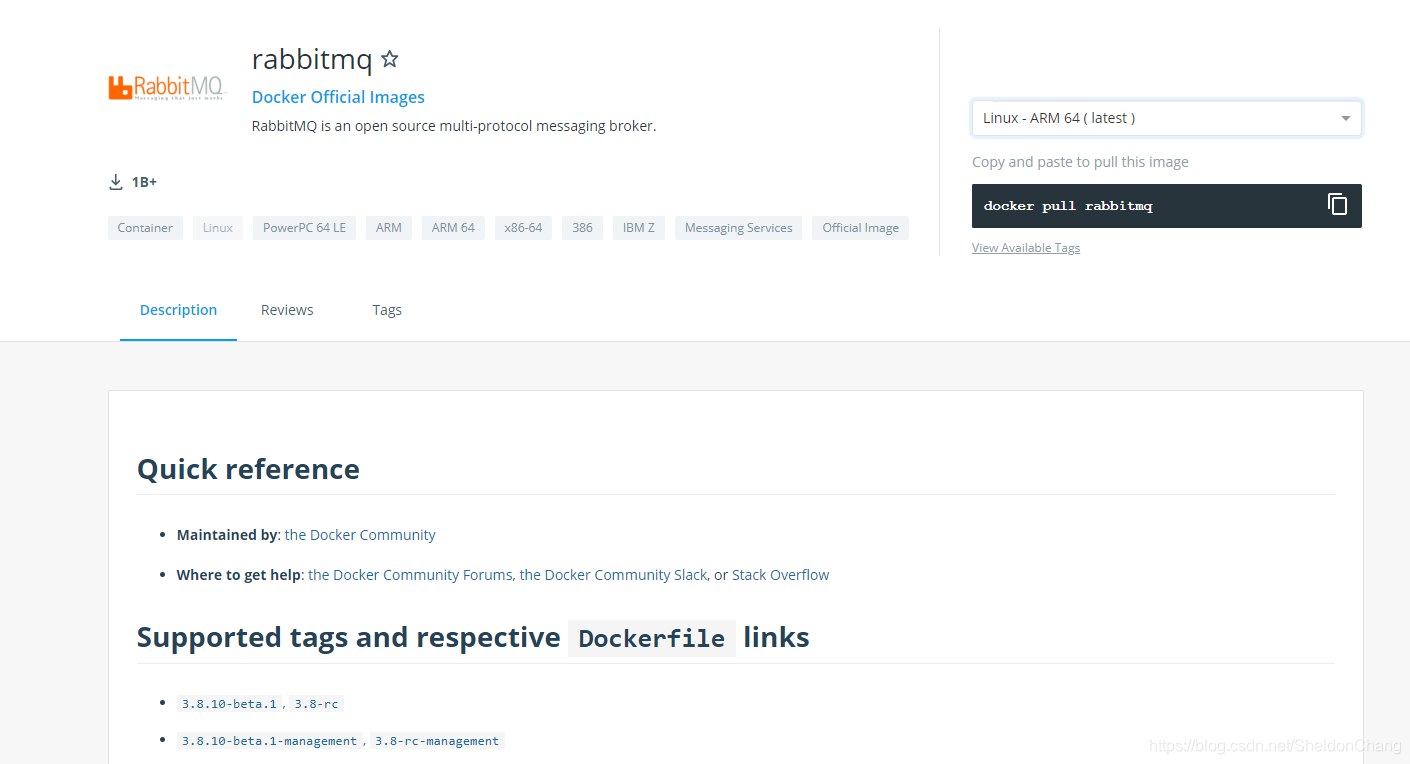This screenshot has height=764, width=1410.
Task: Select the IBM Z tag chip
Action: click(x=639, y=228)
